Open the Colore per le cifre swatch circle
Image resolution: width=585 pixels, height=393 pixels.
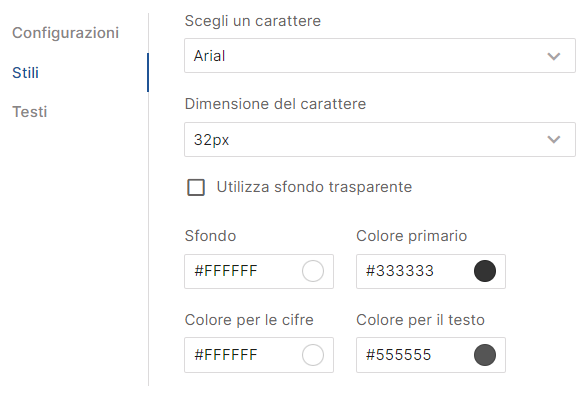click(313, 355)
